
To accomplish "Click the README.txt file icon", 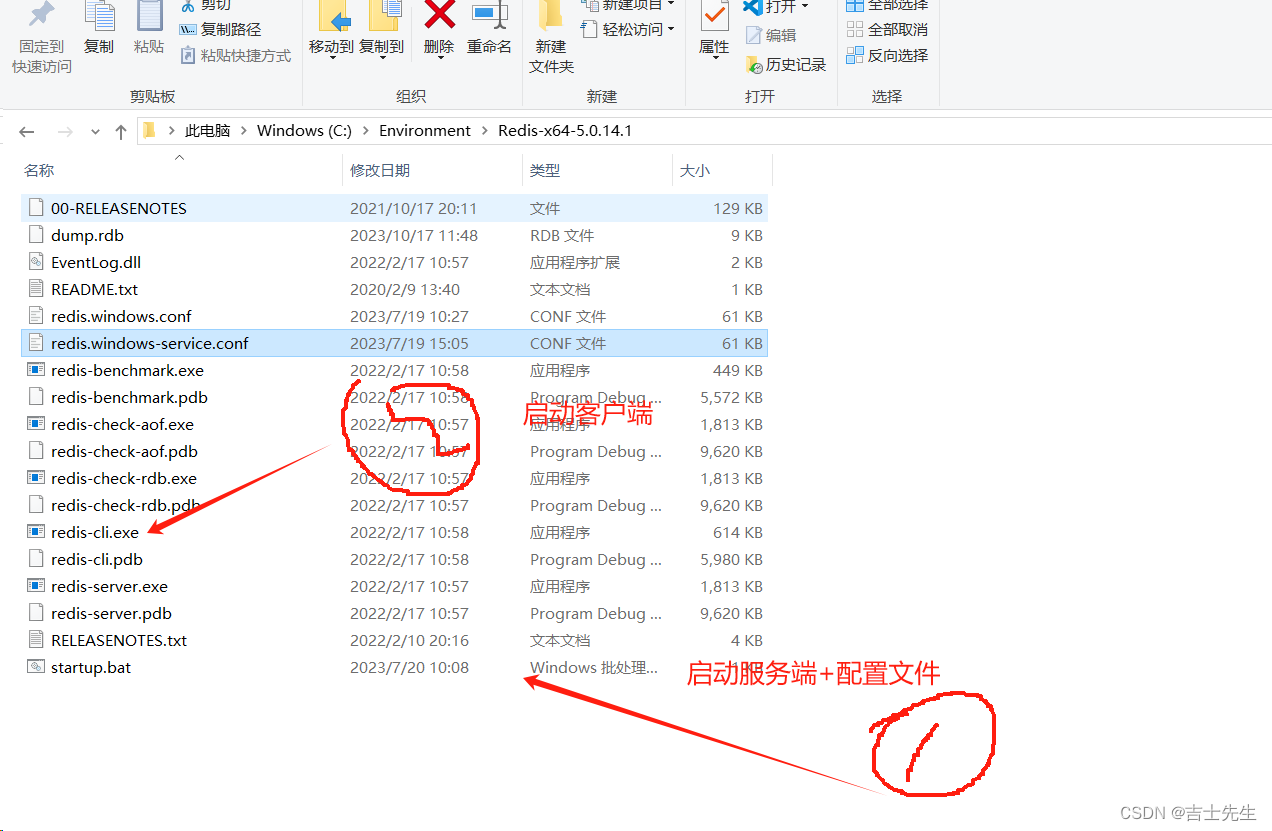I will [x=36, y=290].
